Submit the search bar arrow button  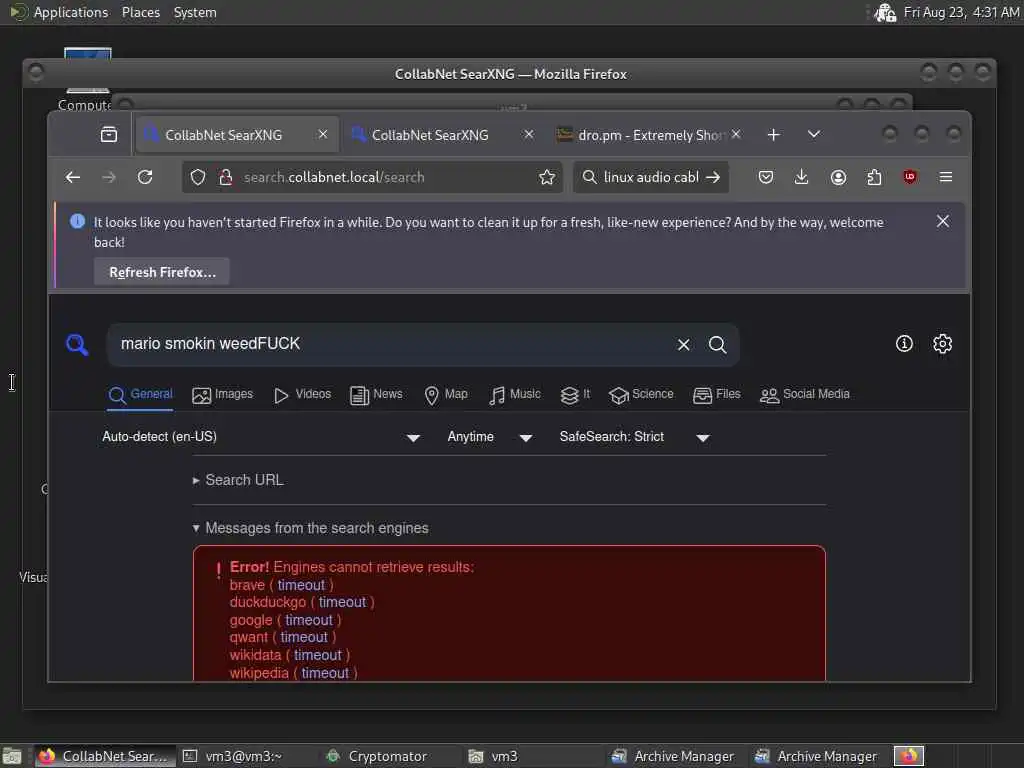tap(713, 177)
